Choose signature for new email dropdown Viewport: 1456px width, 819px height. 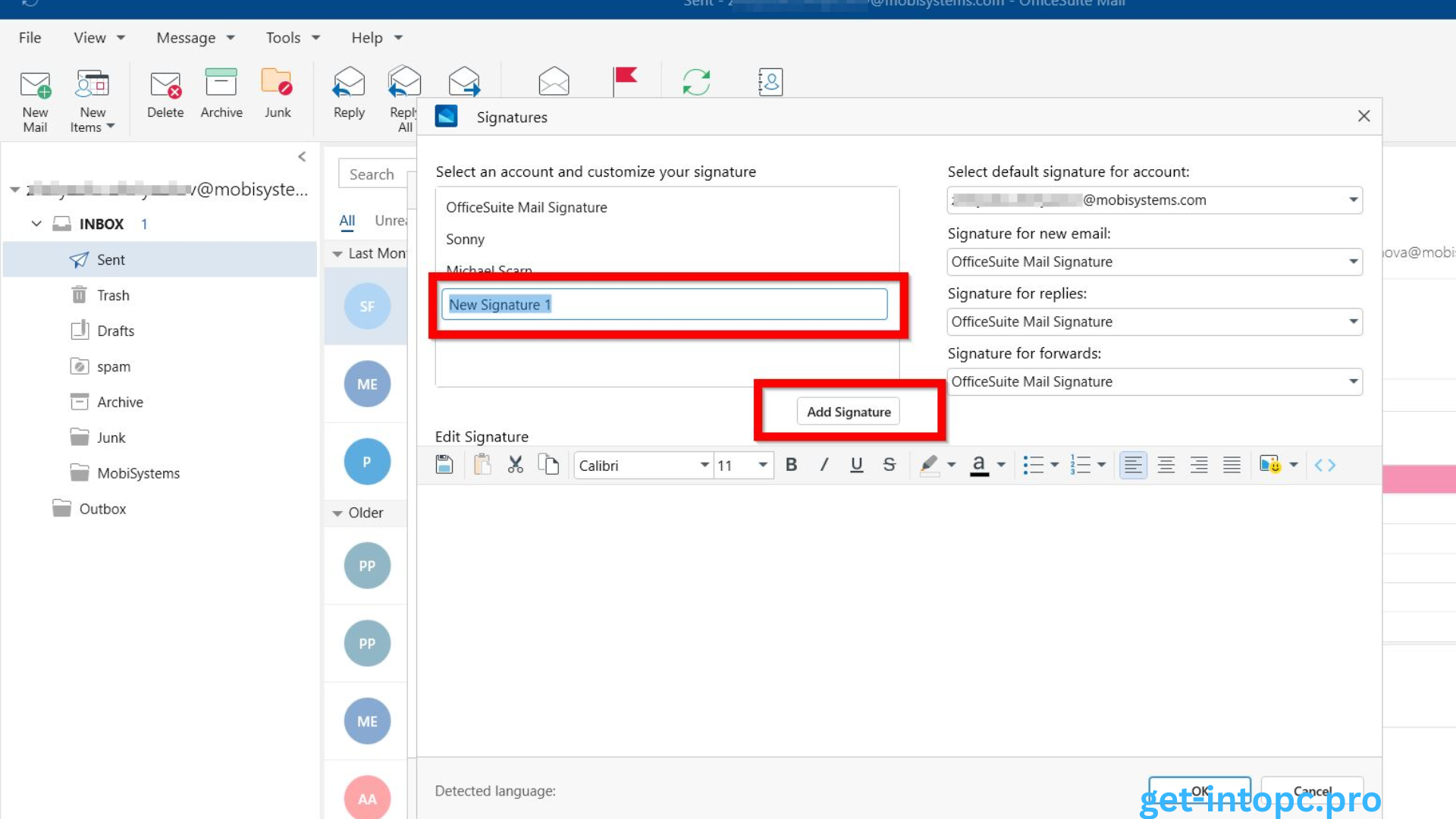point(1154,262)
